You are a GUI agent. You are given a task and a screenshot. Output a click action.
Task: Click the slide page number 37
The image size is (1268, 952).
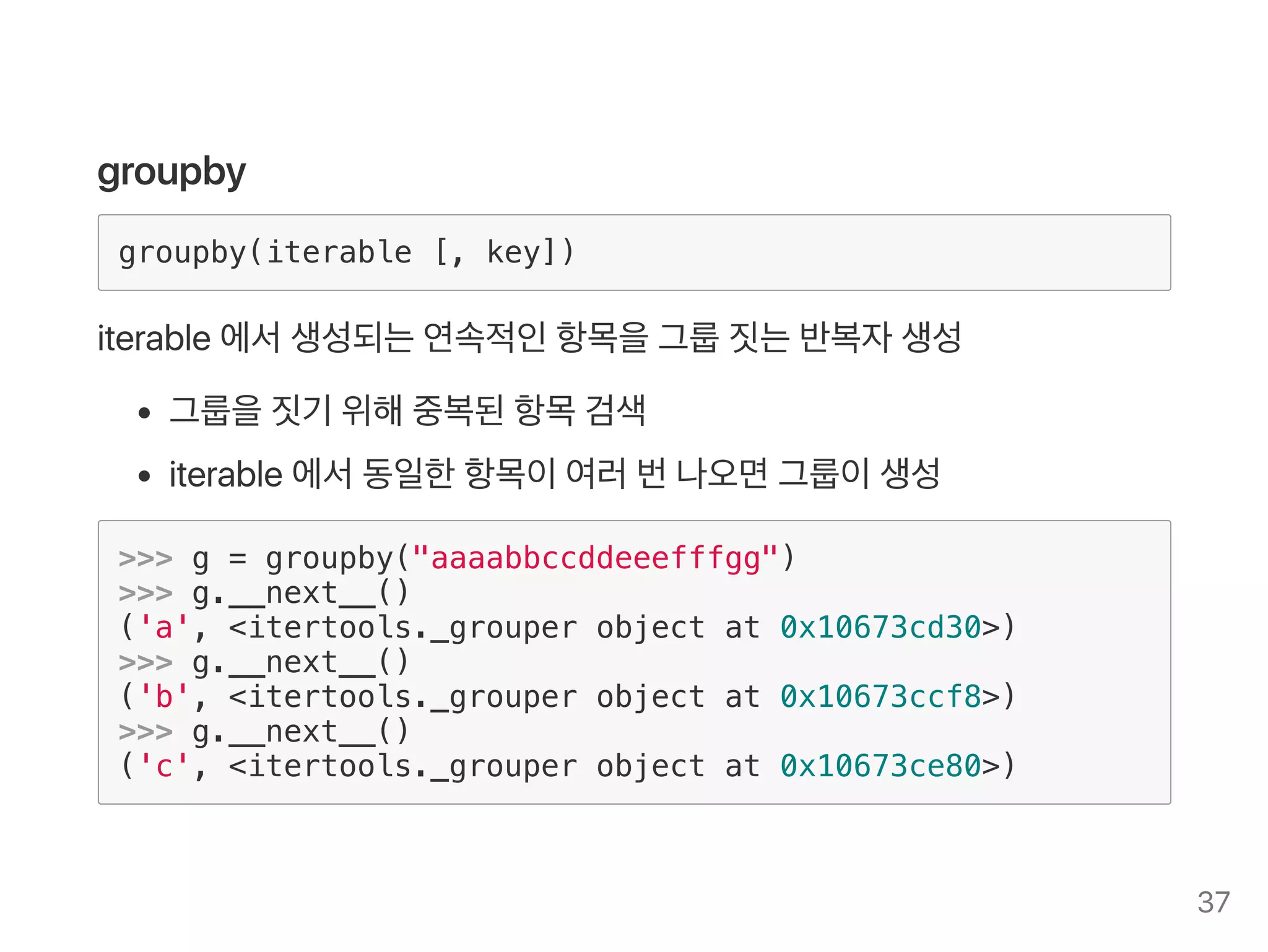[x=1214, y=902]
